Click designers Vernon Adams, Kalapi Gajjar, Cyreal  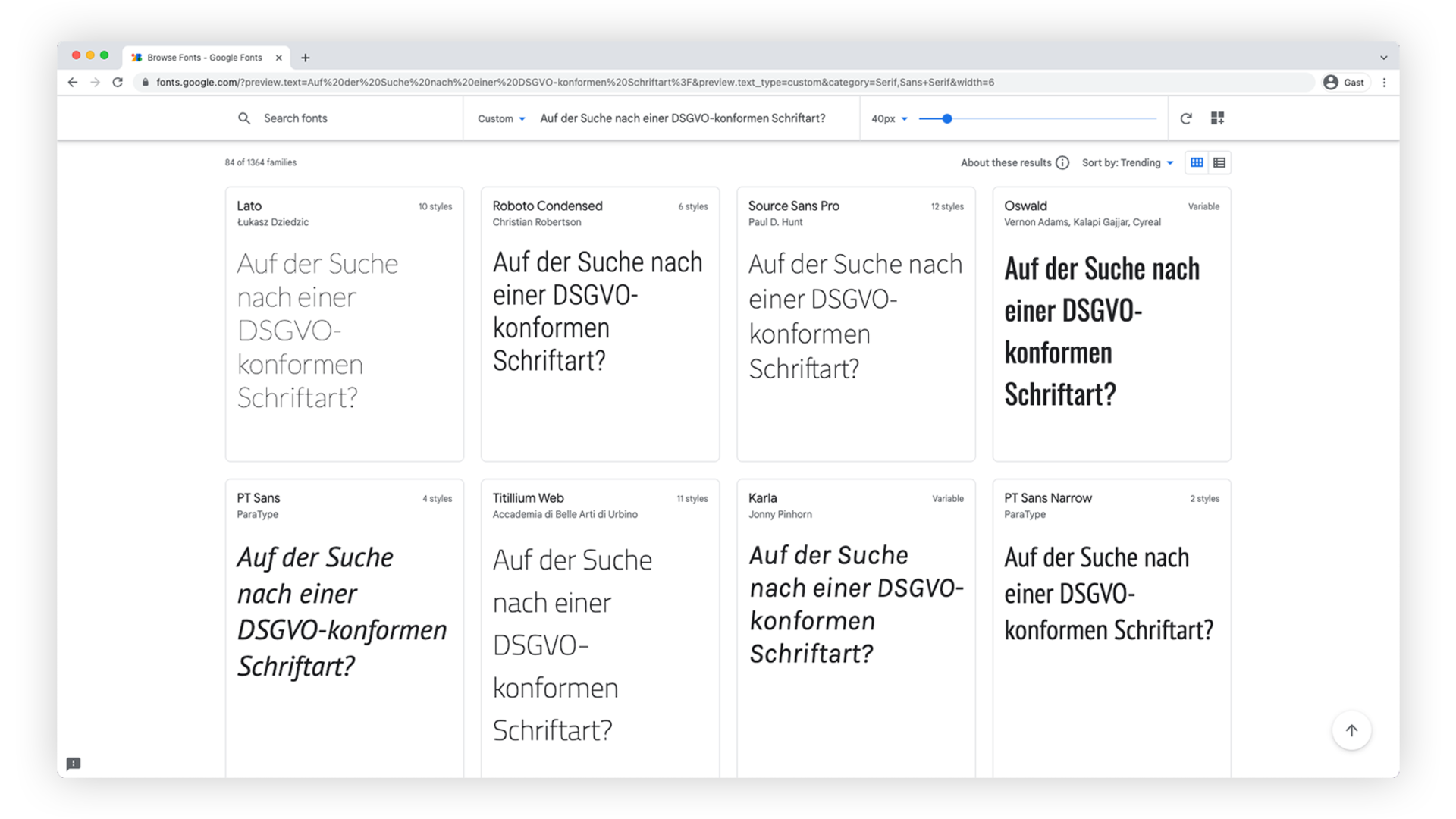click(x=1082, y=222)
